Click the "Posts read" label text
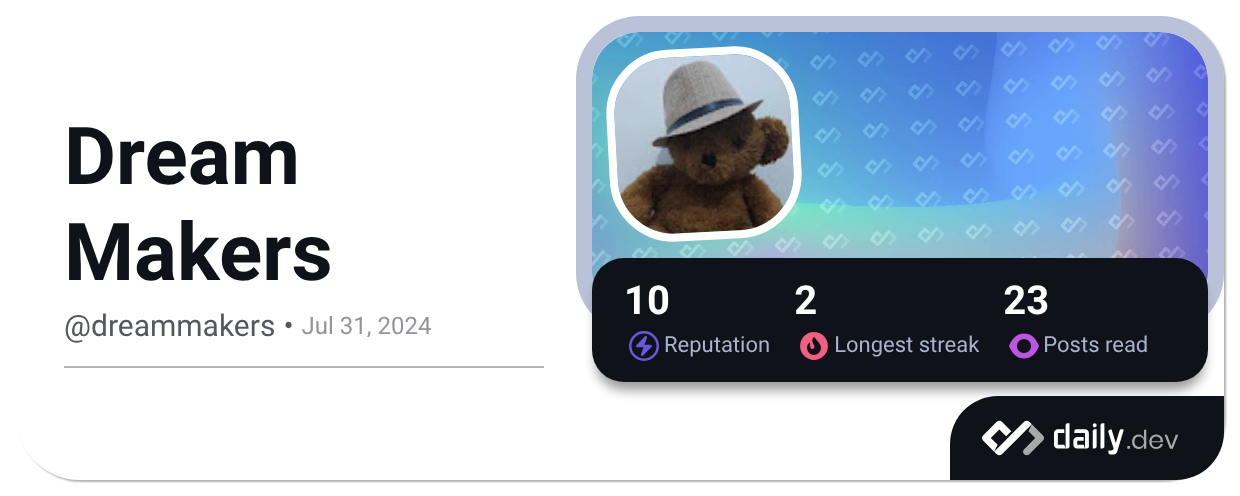Image resolution: width=1240 pixels, height=496 pixels. pos(1096,345)
